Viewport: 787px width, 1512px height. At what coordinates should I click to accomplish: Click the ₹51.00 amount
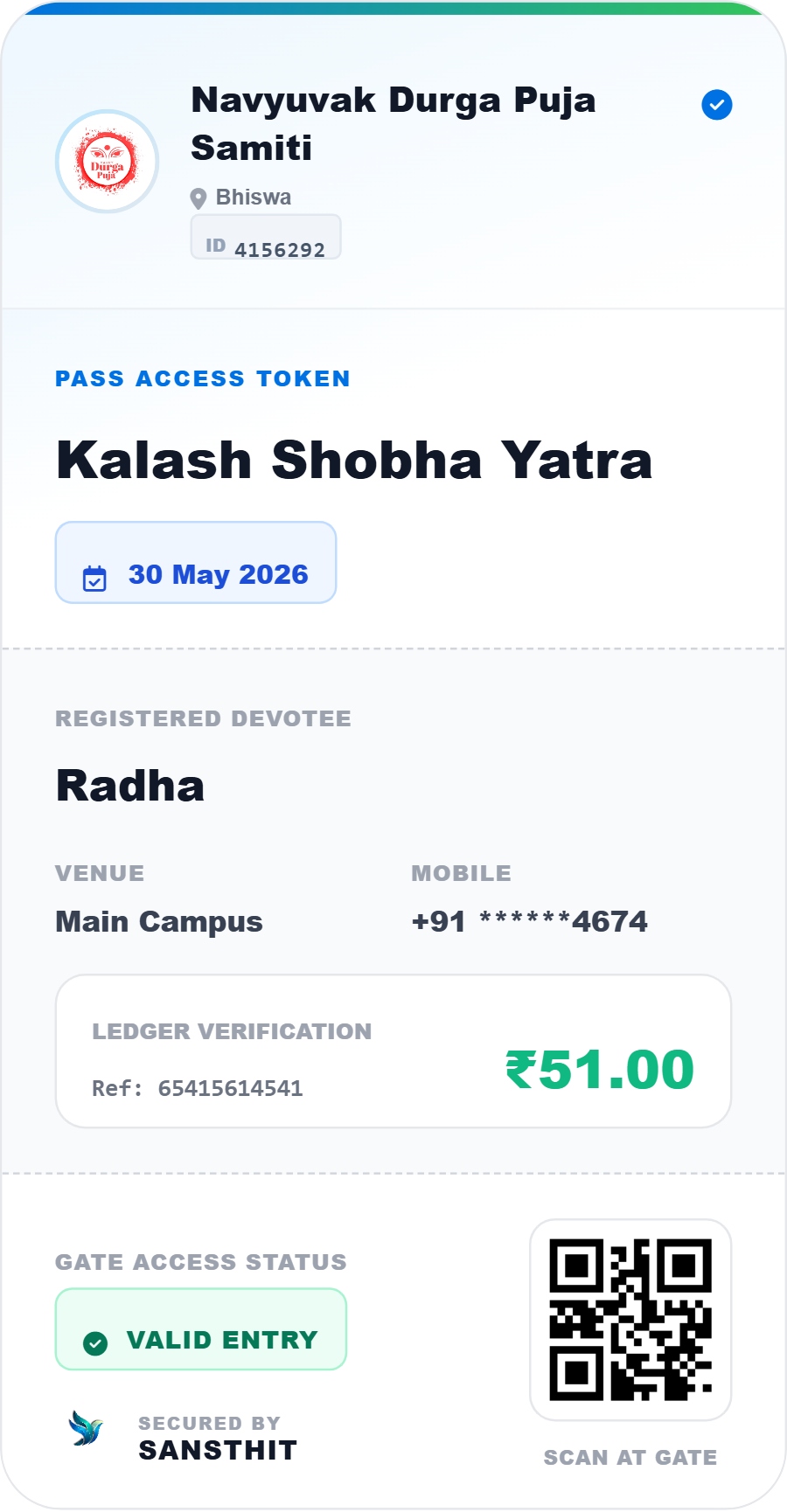click(x=600, y=1069)
